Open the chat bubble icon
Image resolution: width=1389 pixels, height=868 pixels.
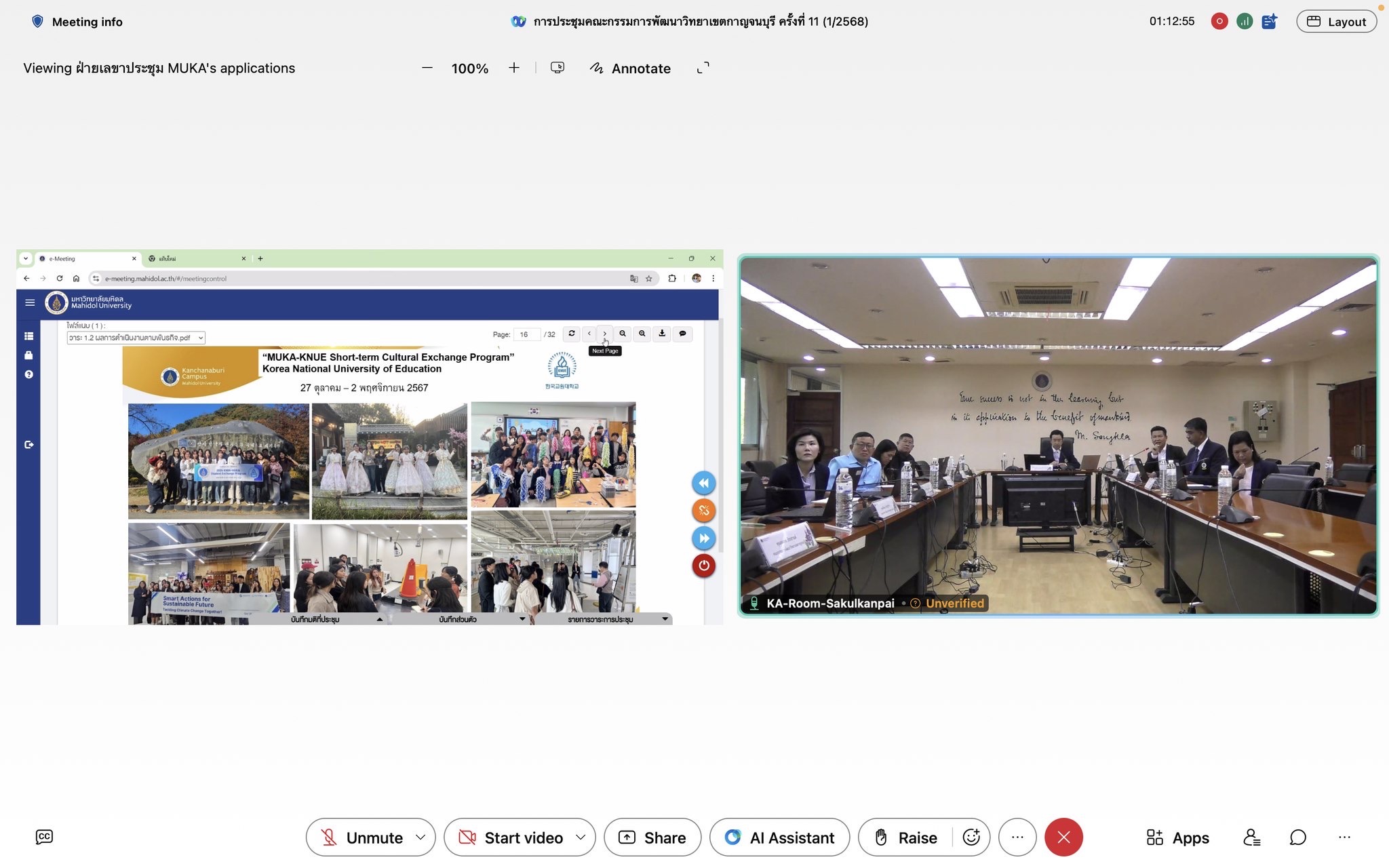pyautogui.click(x=1297, y=837)
